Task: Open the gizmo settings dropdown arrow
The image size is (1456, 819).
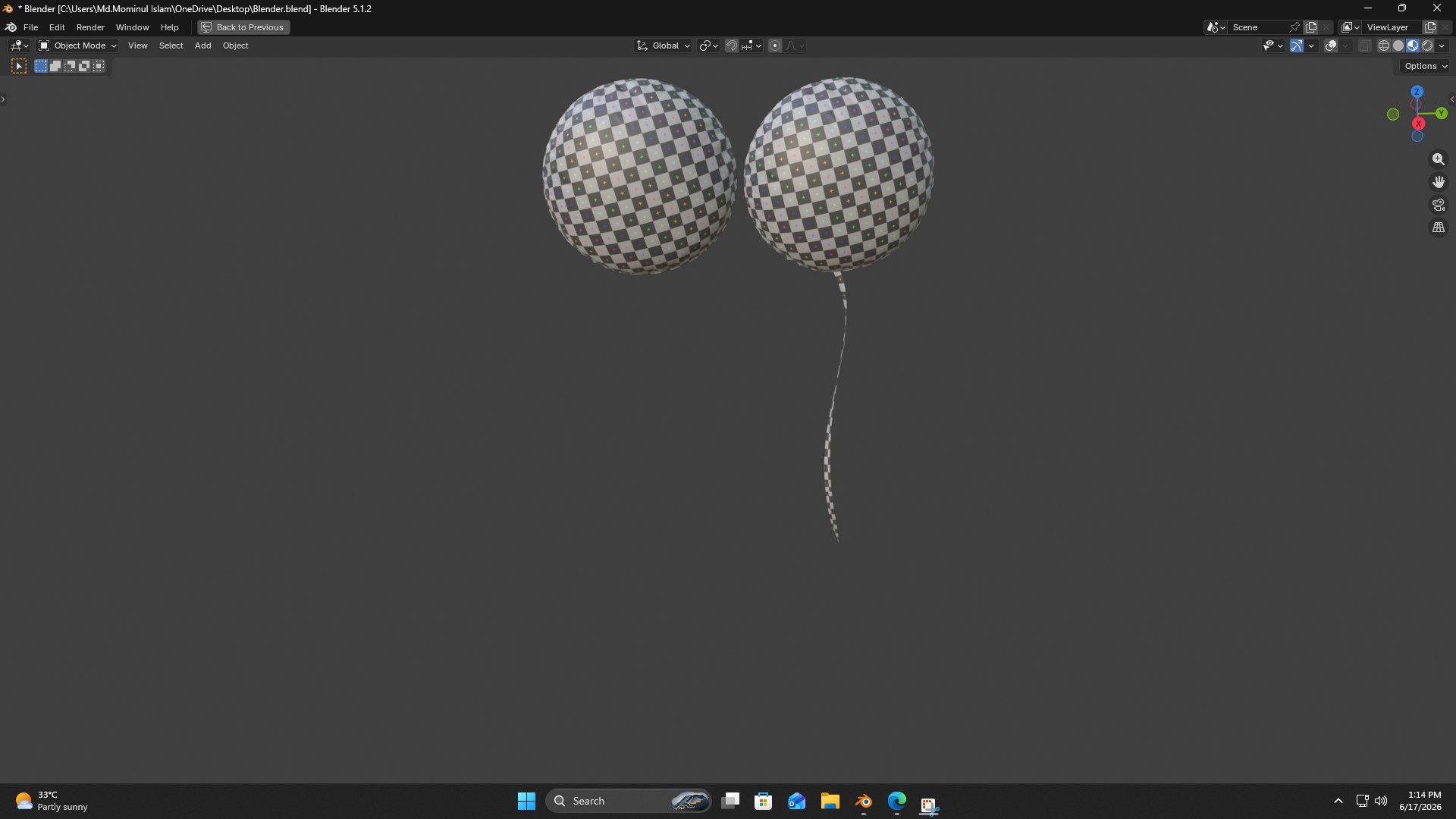Action: (1311, 45)
